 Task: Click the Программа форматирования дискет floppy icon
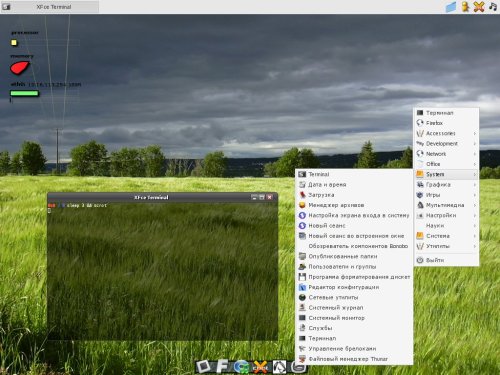[x=302, y=277]
